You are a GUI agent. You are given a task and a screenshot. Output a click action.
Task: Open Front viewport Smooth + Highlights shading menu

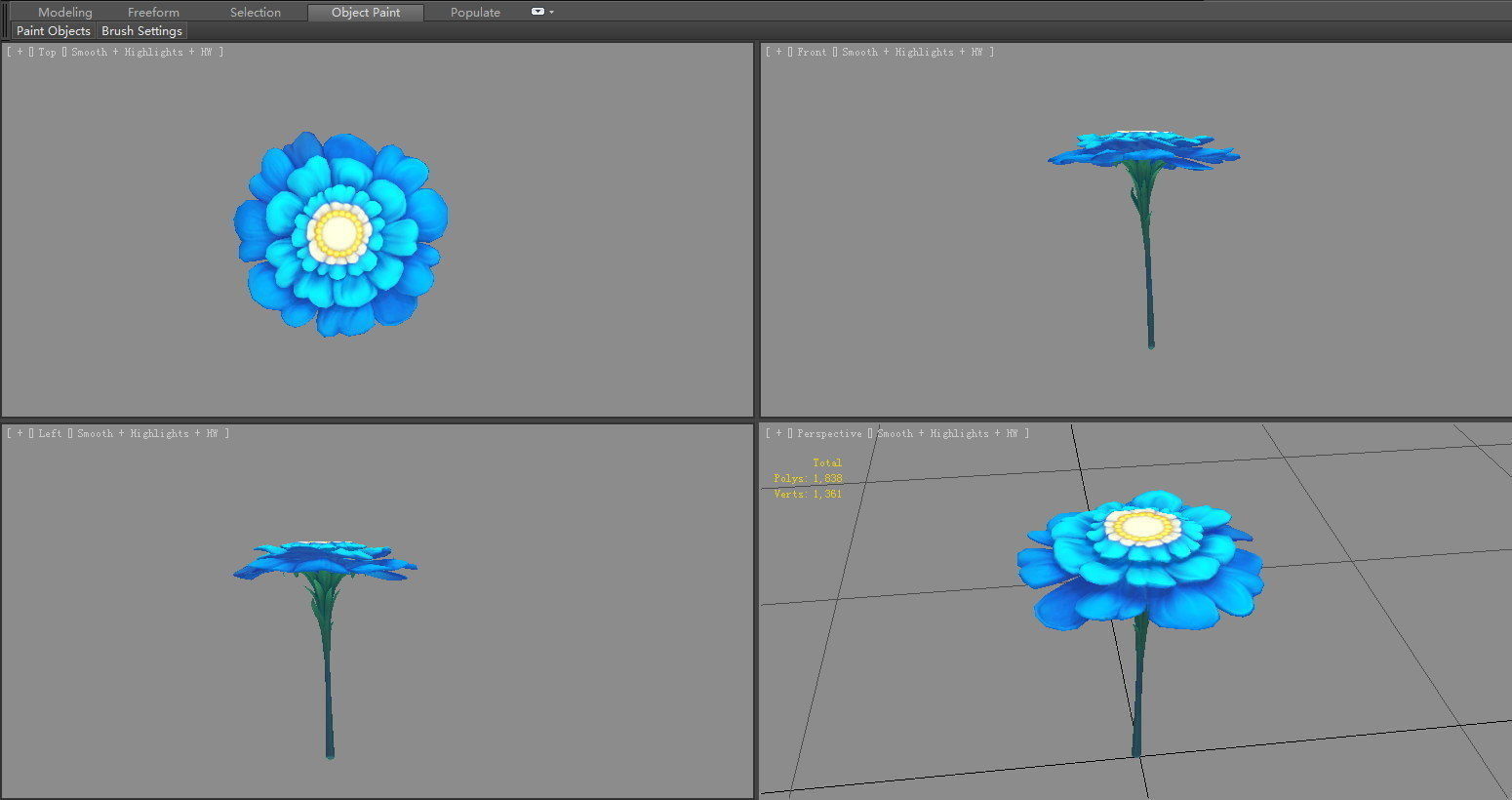tap(912, 53)
